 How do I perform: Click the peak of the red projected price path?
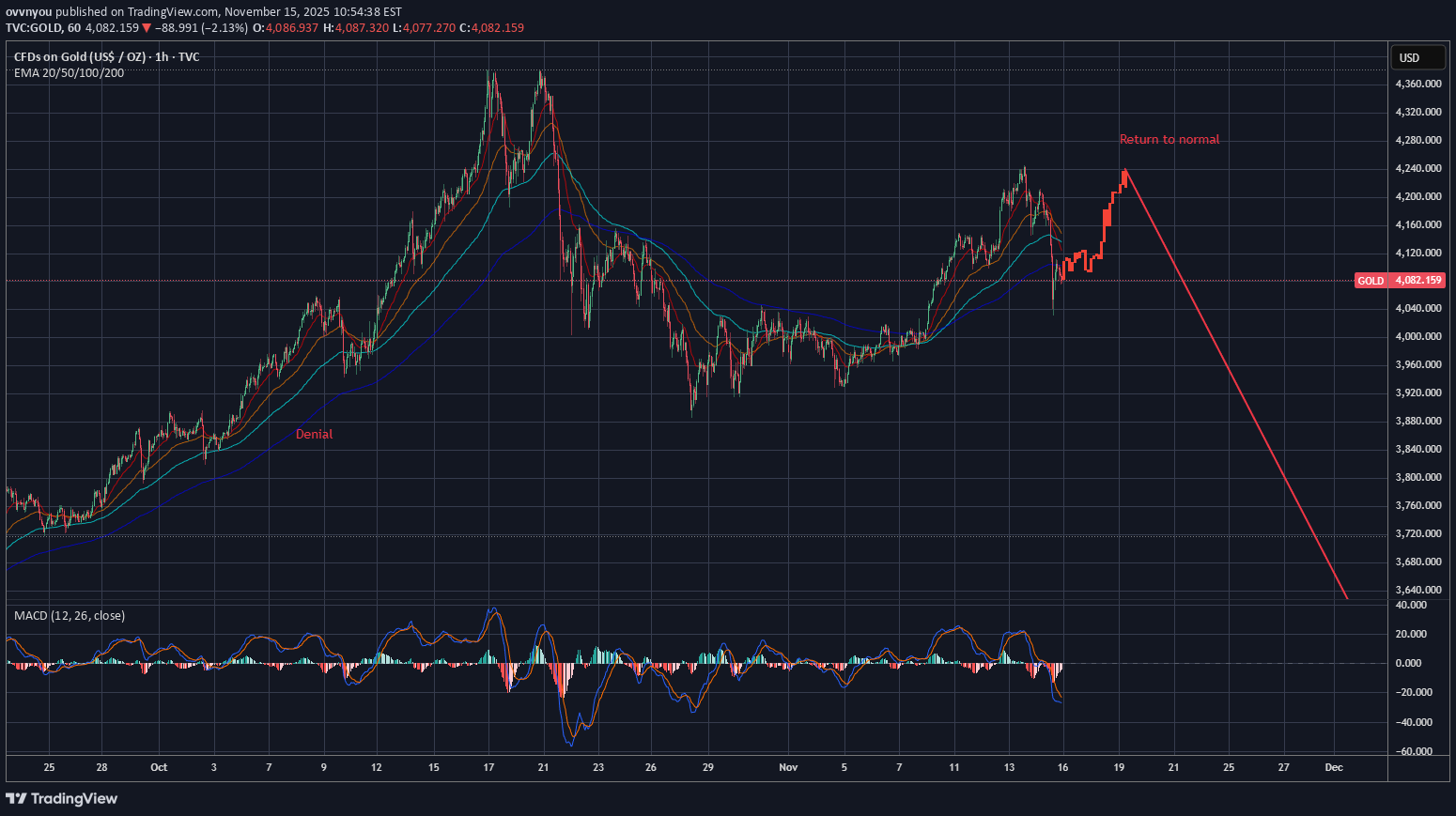pos(1124,170)
